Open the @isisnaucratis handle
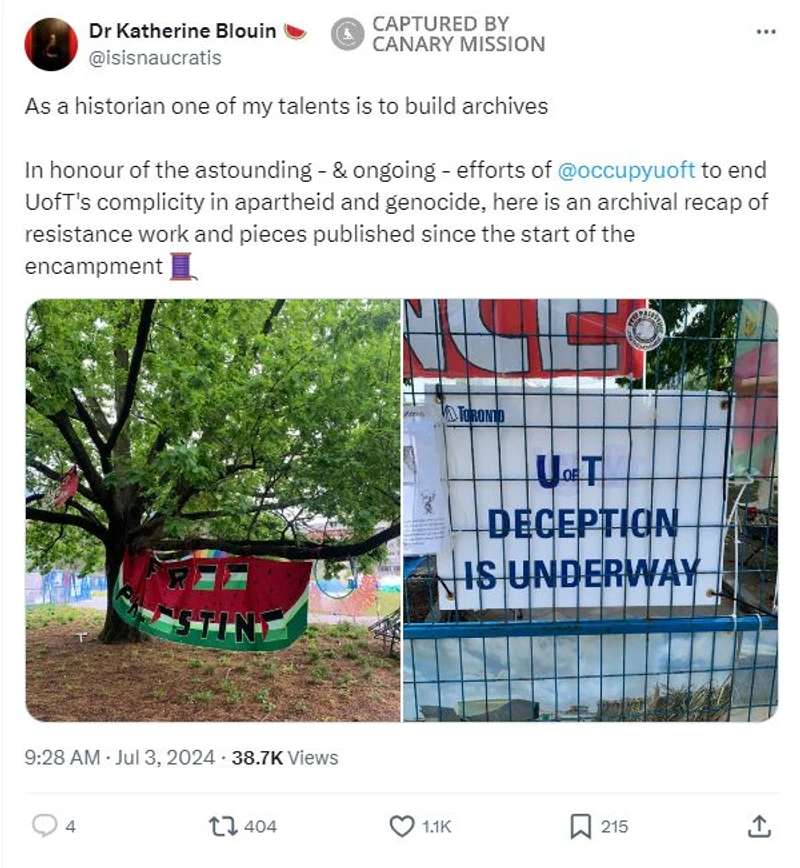Image resolution: width=800 pixels, height=868 pixels. pos(155,58)
